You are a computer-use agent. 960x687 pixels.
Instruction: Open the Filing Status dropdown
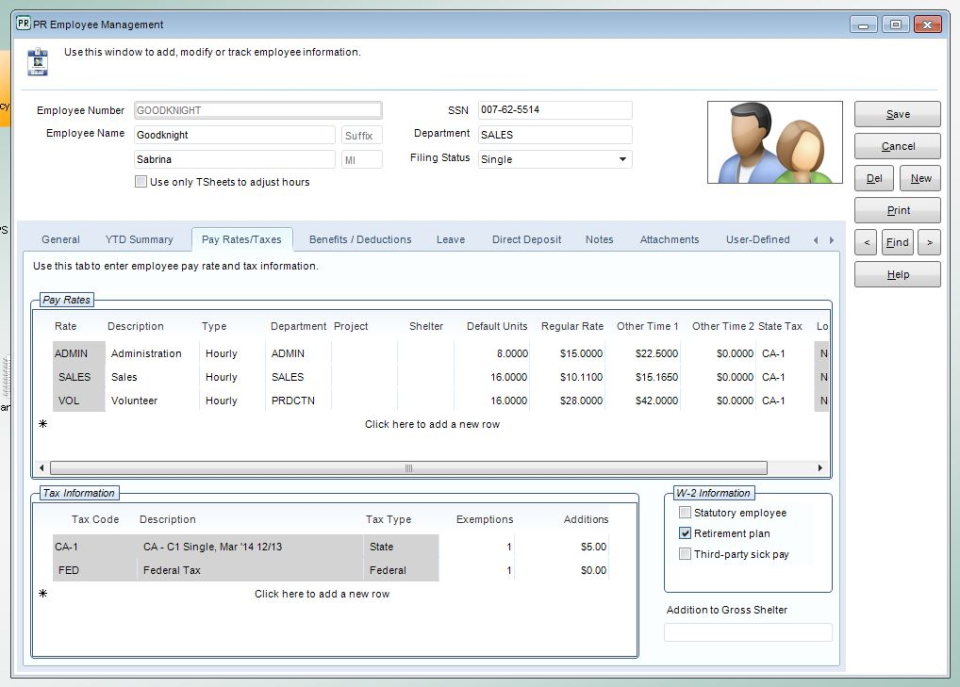pos(623,159)
